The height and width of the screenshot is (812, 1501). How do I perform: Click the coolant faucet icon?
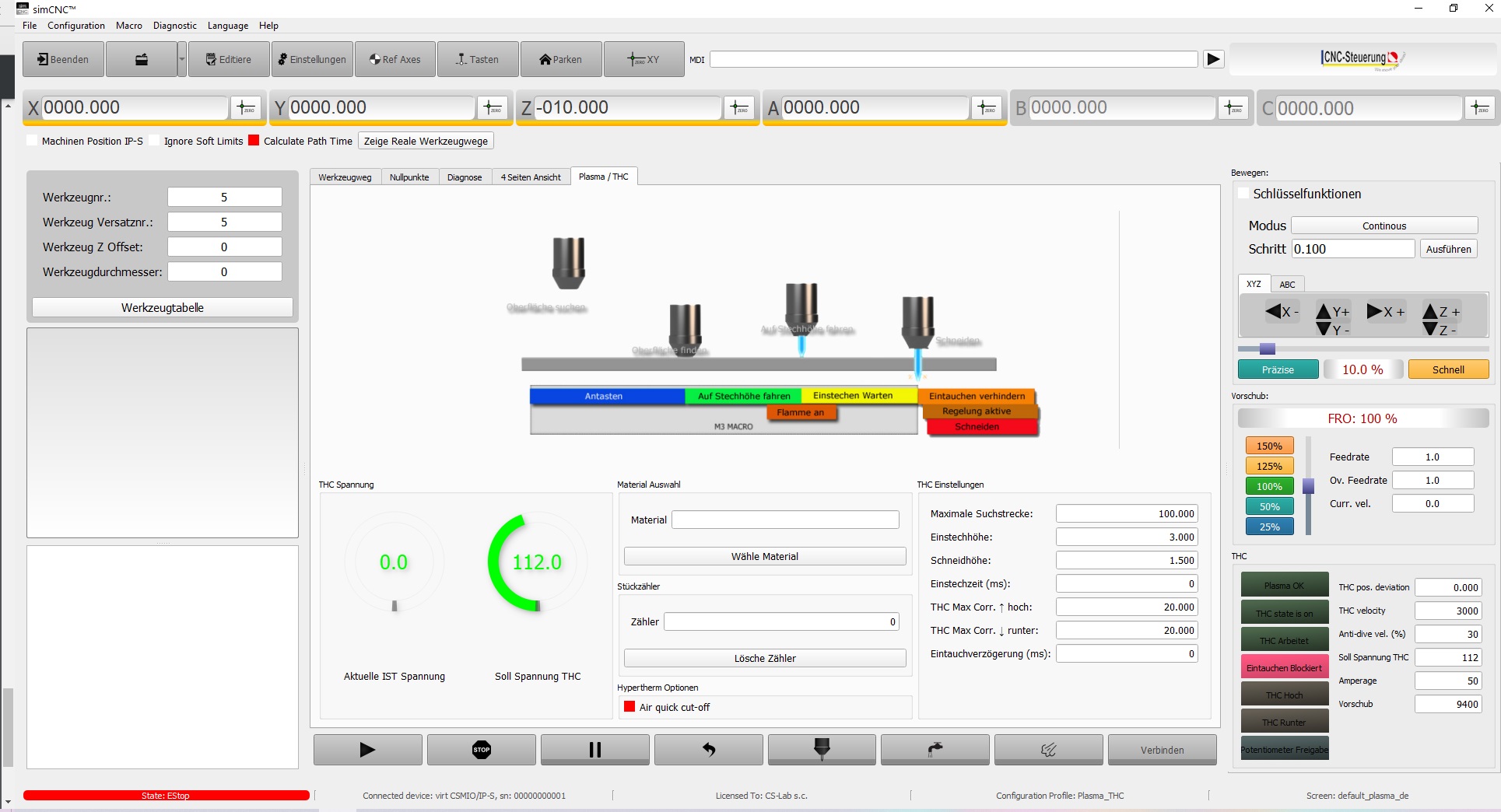point(934,749)
